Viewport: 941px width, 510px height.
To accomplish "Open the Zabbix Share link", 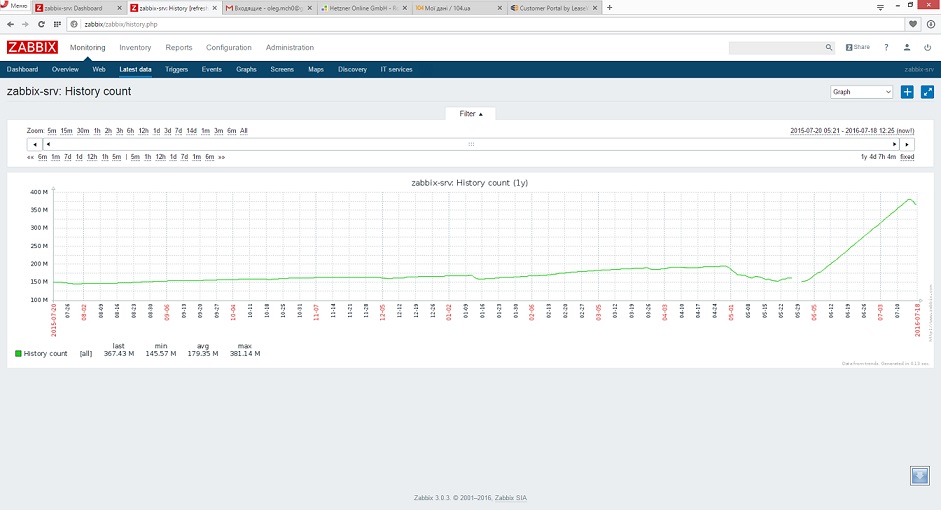I will pos(858,47).
